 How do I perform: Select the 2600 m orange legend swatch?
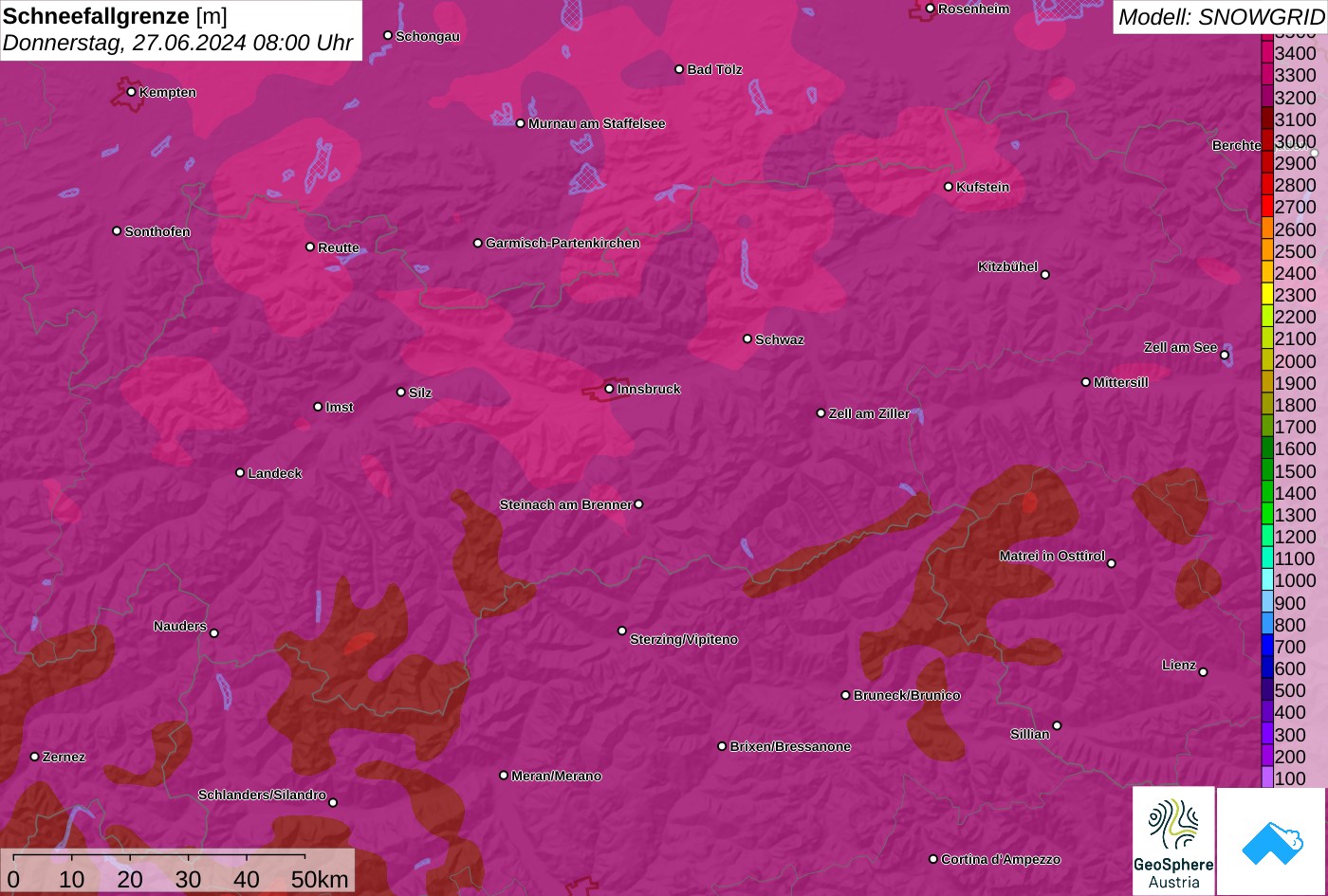tap(1267, 229)
